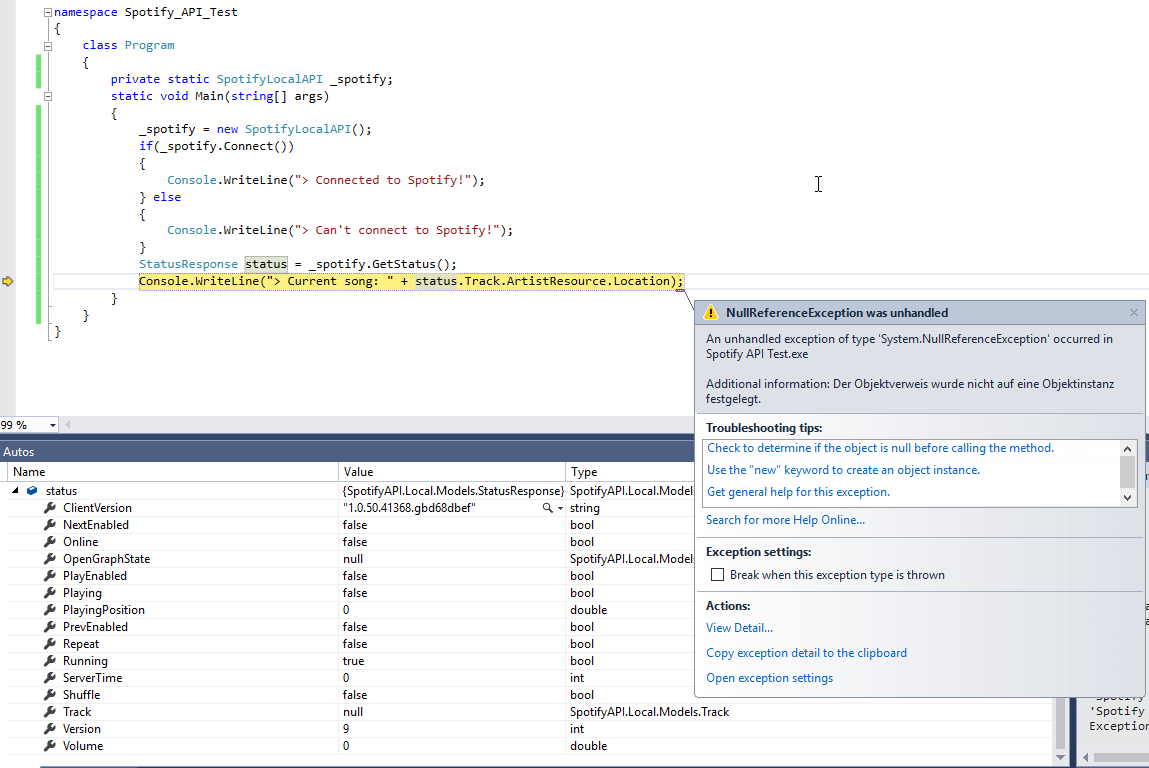The image size is (1149, 768).
Task: Click wrench icon next to Volume
Action: (50, 746)
